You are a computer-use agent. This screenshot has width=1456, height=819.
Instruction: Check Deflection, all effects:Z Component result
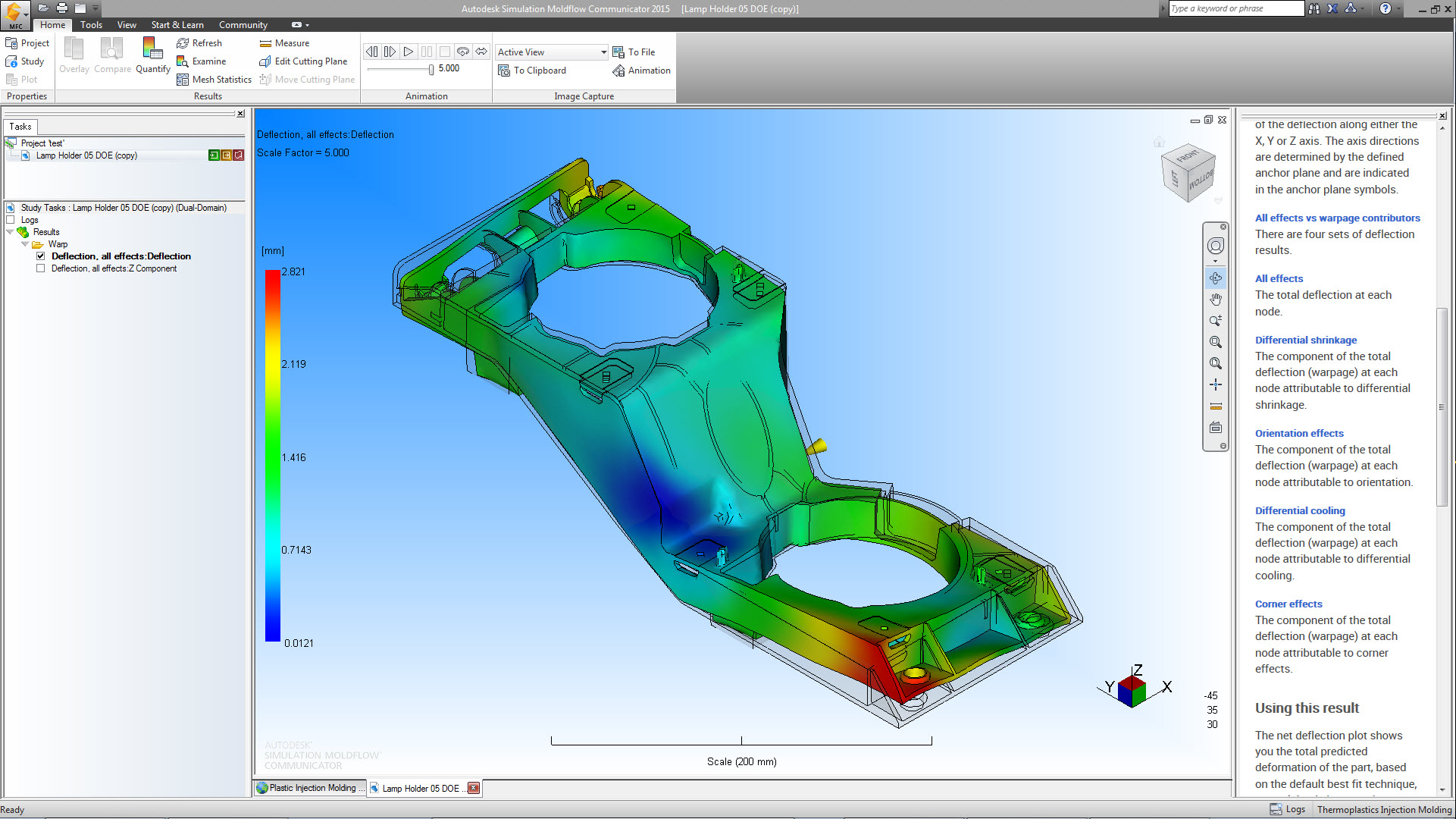point(40,268)
